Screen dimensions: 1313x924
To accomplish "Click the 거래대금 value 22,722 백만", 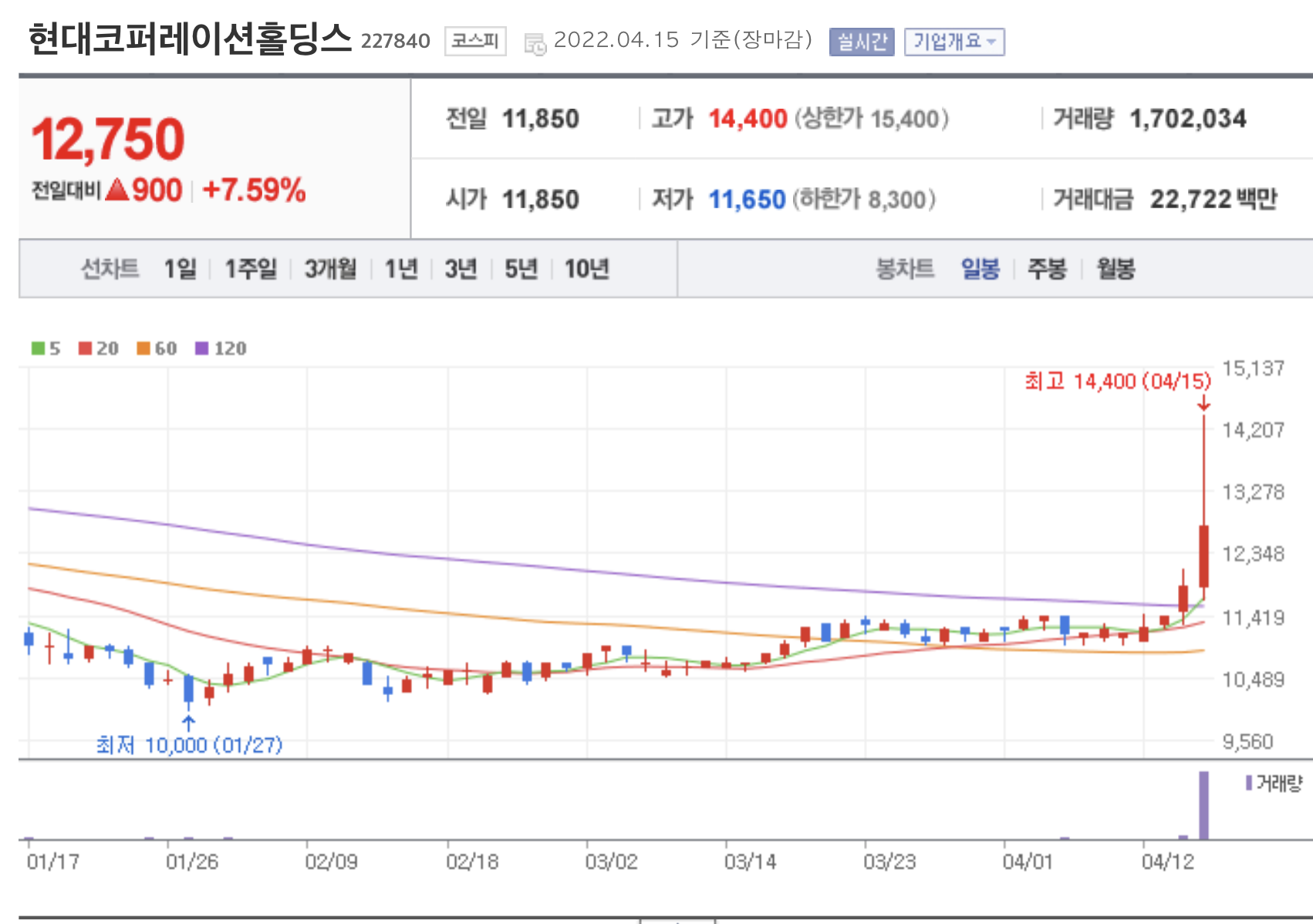I will point(1213,200).
